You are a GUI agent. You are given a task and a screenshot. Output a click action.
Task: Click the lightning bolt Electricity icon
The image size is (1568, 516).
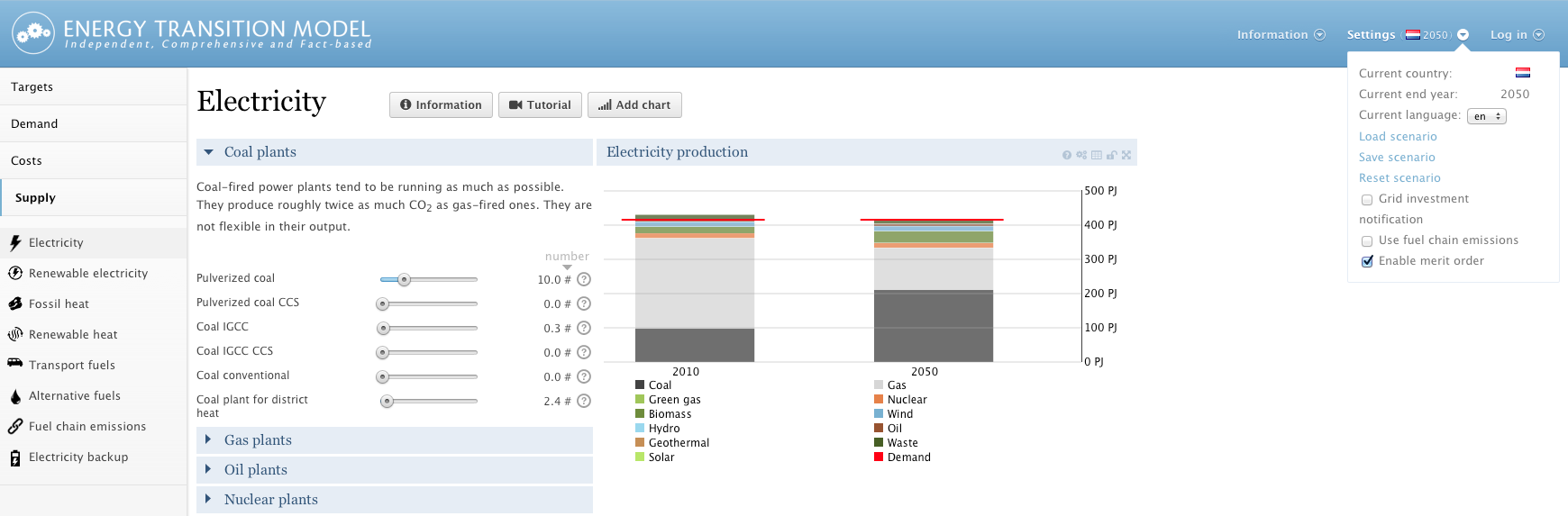tap(15, 242)
